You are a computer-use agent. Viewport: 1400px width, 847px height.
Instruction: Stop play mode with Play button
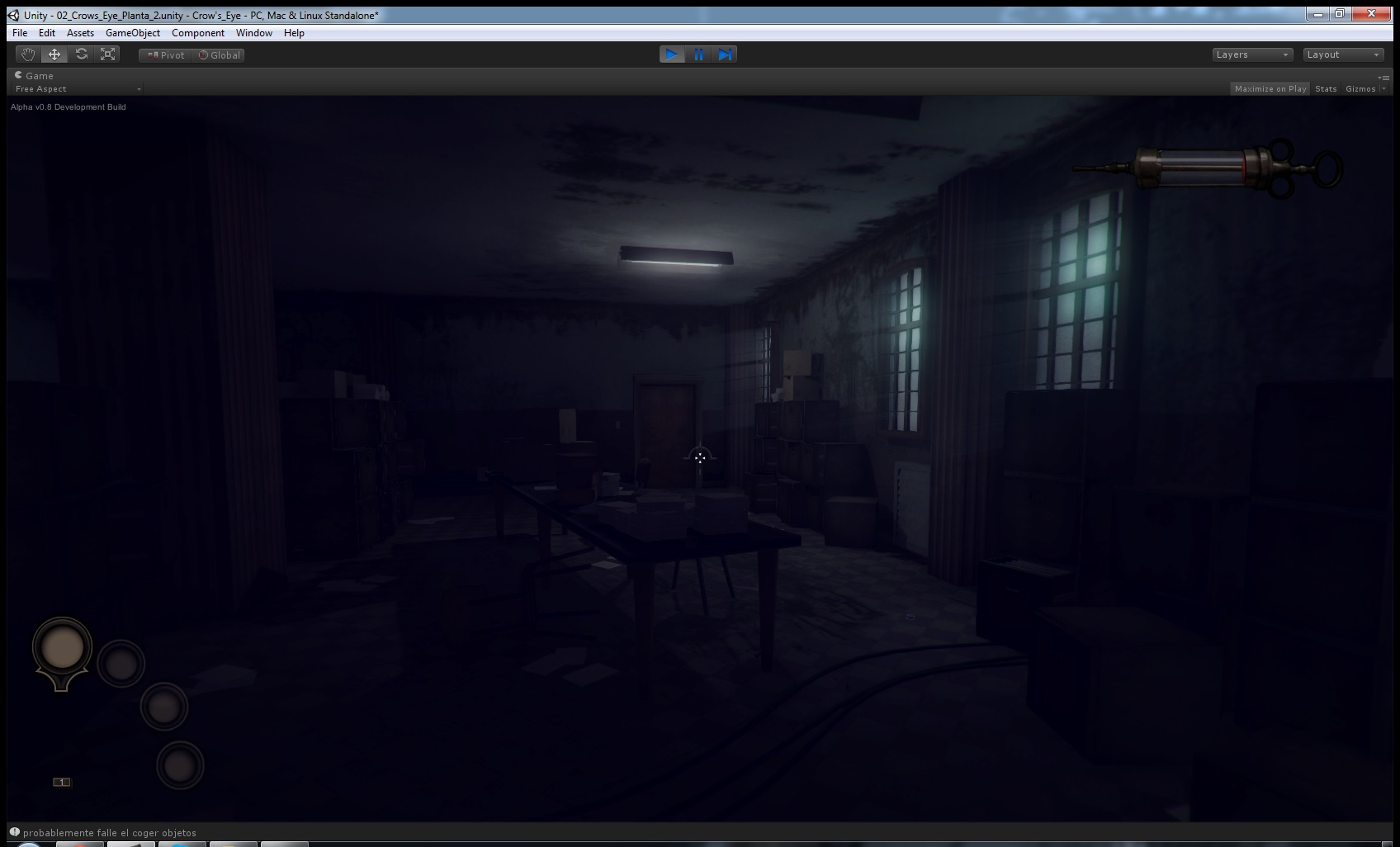(x=672, y=54)
